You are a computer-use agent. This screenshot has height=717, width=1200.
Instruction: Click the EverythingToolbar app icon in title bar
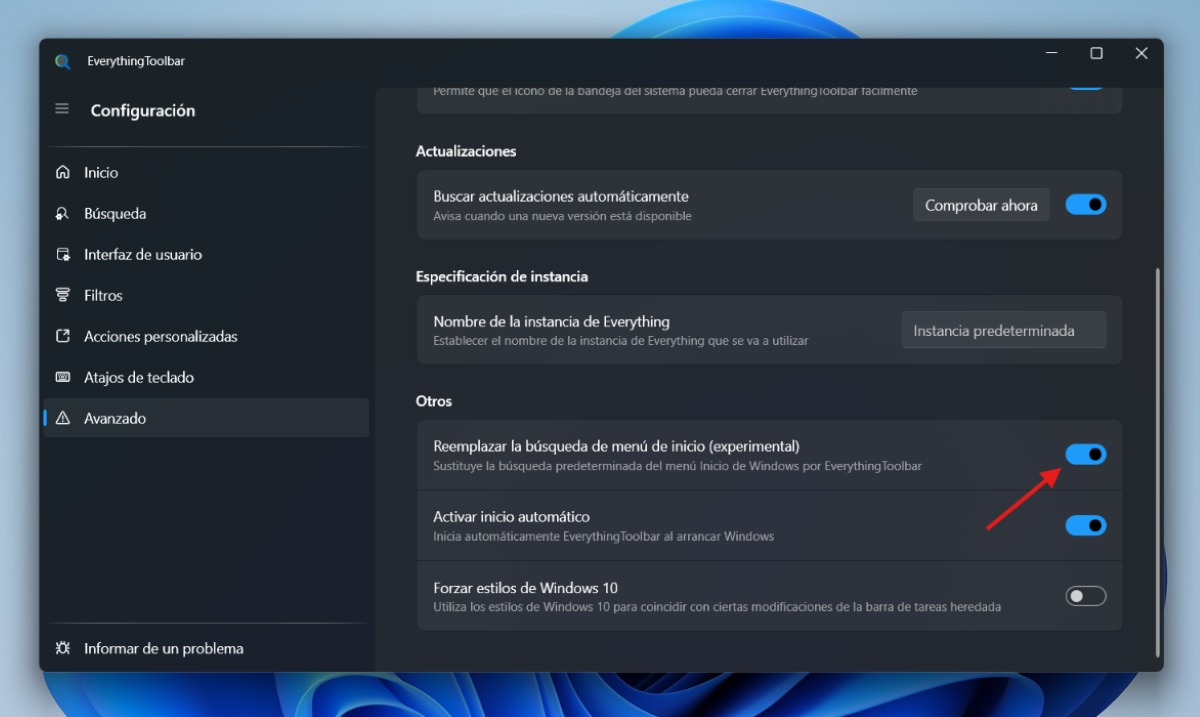63,61
